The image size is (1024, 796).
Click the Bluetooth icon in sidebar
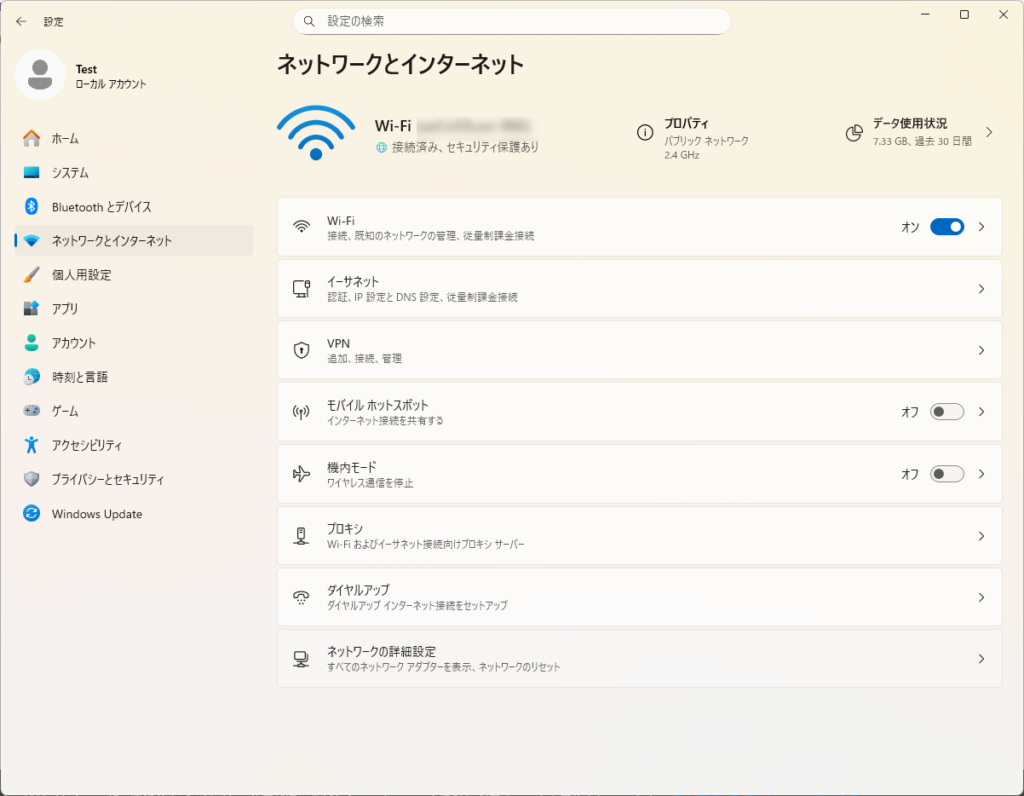click(31, 207)
